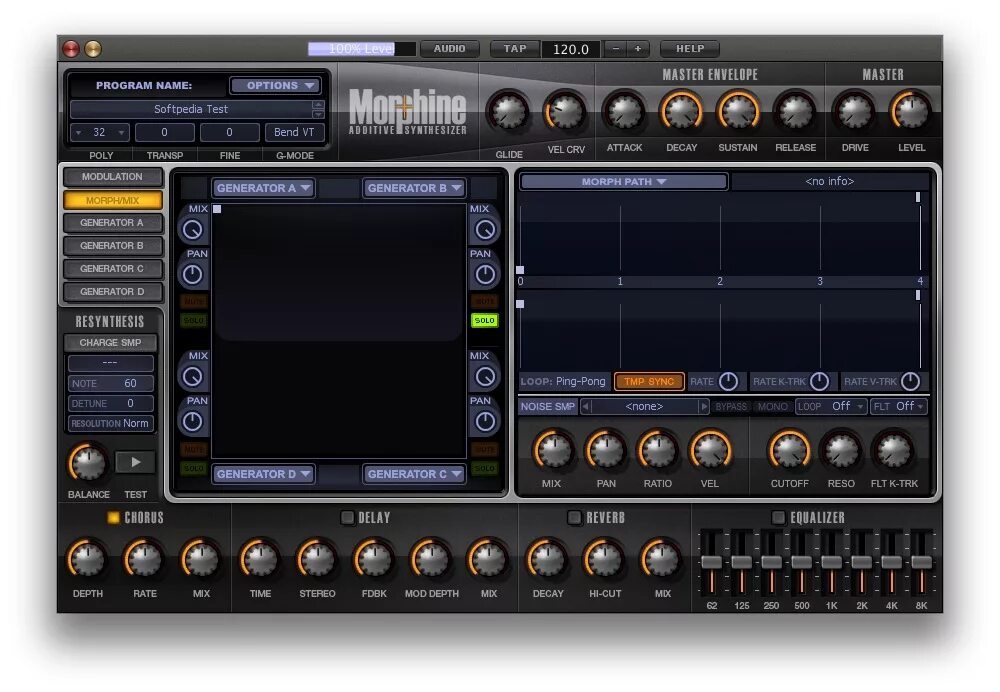Open the Generator B page
1000x692 pixels.
[x=112, y=246]
